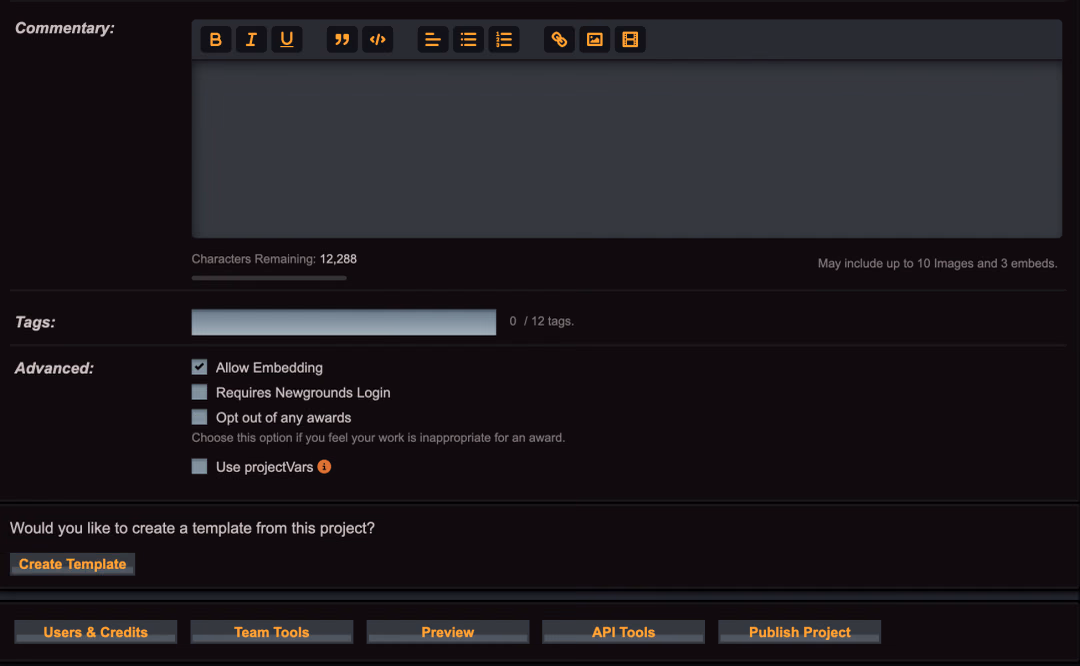Open API Tools
The height and width of the screenshot is (666, 1080).
pos(623,632)
